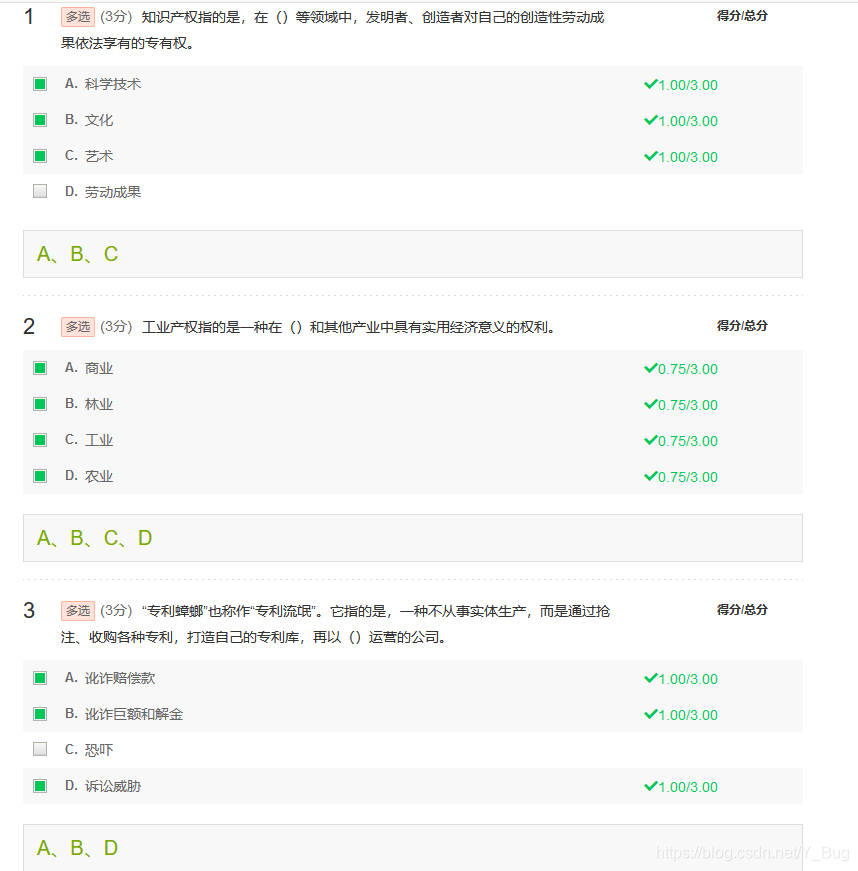Click the 多选 badge on question 2
Viewport: 858px width, 871px height.
coord(77,326)
